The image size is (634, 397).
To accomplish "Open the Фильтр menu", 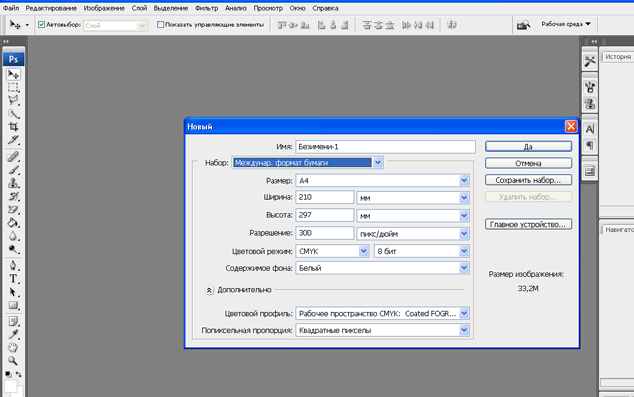I will [x=206, y=8].
